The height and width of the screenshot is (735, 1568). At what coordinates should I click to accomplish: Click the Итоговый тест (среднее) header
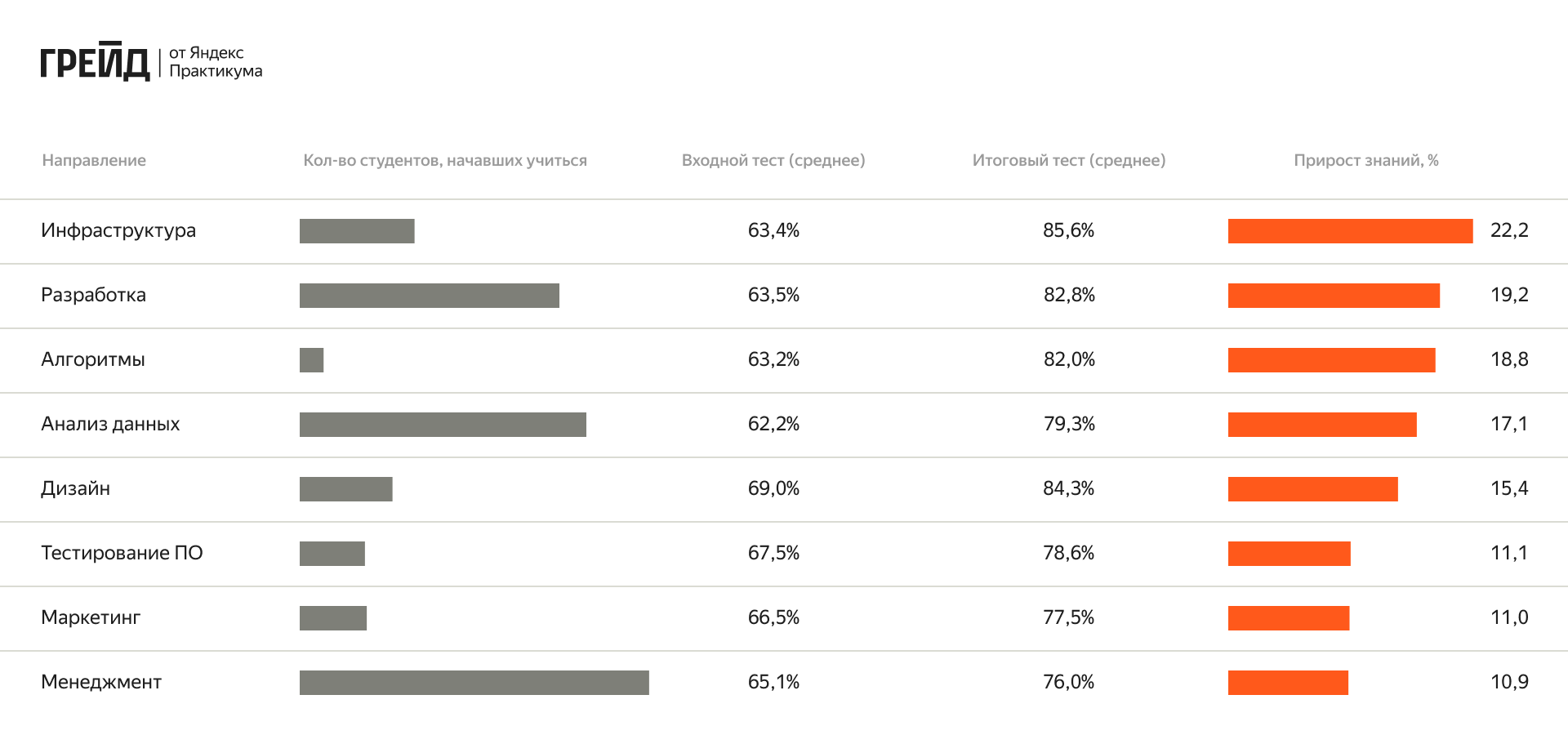[x=1068, y=161]
